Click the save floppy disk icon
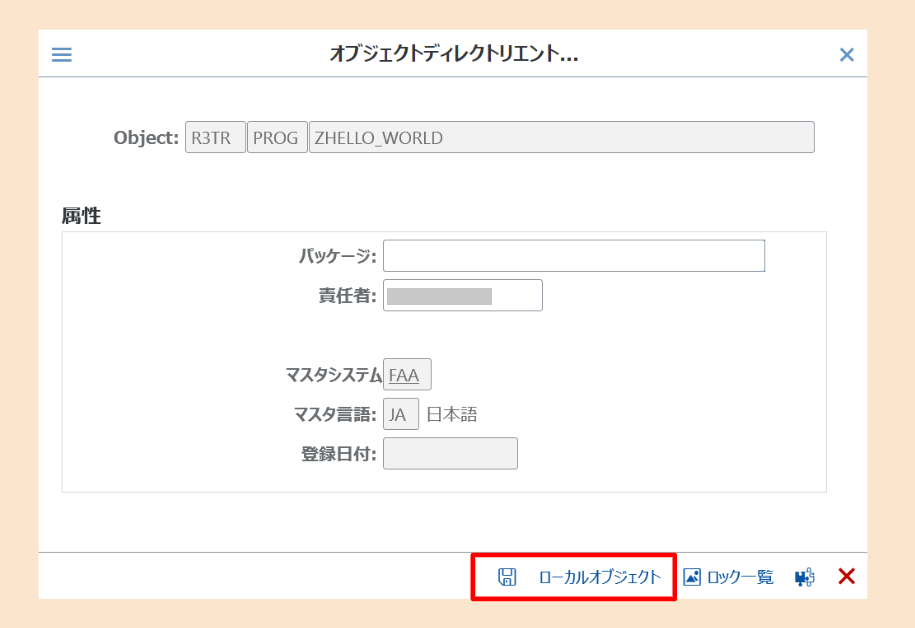The height and width of the screenshot is (628, 915). pyautogui.click(x=507, y=577)
